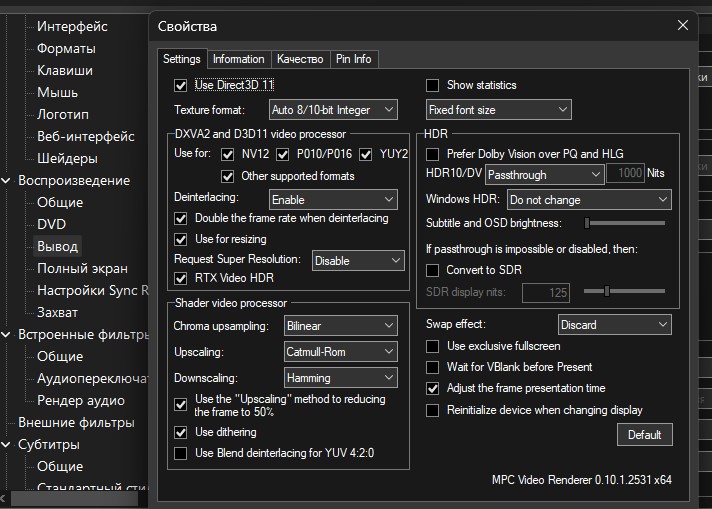
Task: Select Логотип tree item
Action: click(63, 114)
